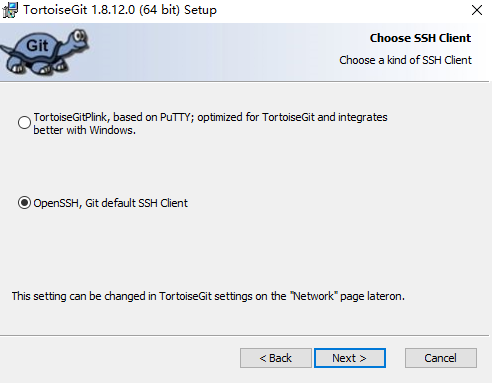The width and height of the screenshot is (492, 383).
Task: Close the setup window with X
Action: 477,10
